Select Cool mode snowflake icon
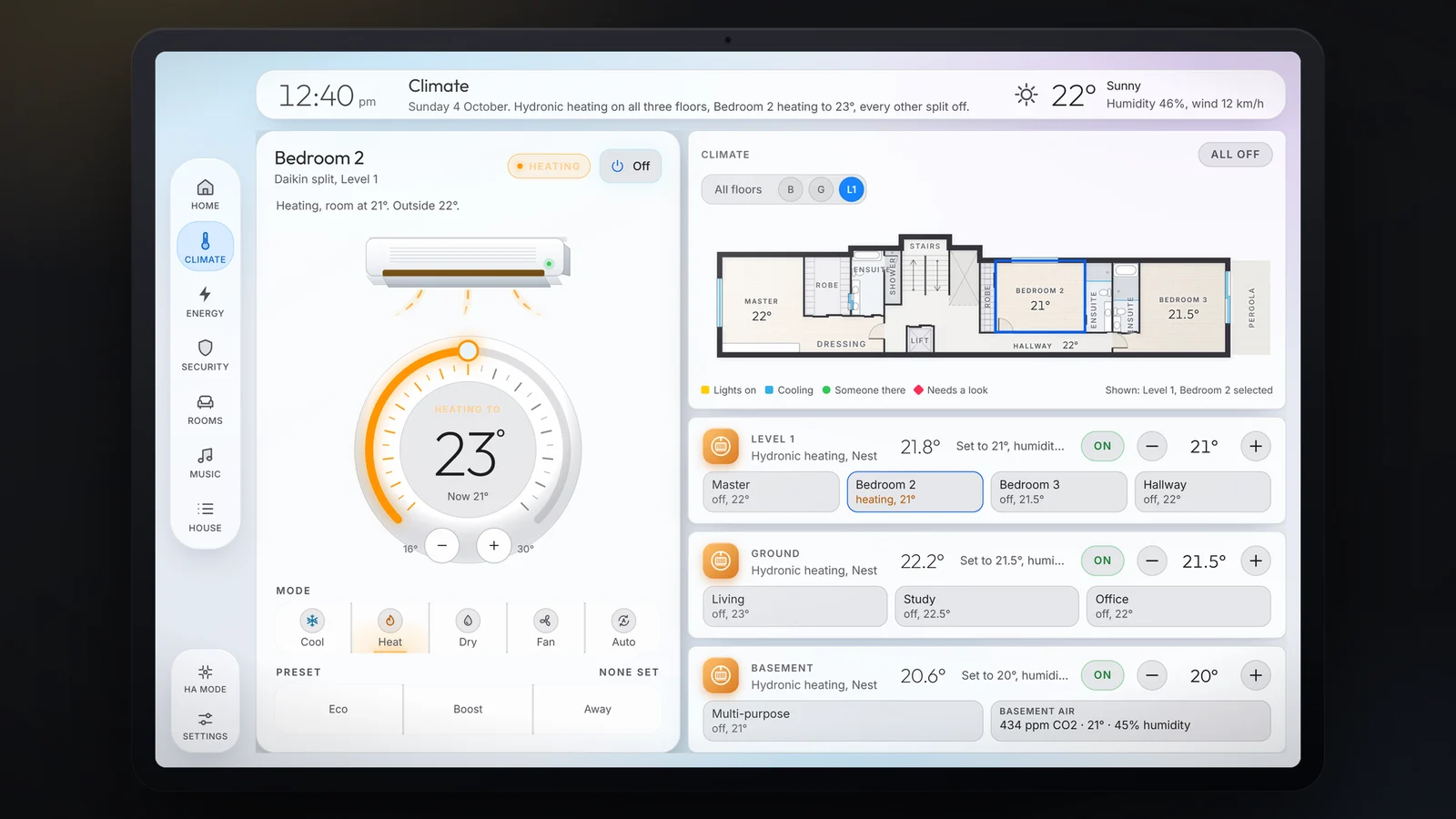 tap(312, 621)
